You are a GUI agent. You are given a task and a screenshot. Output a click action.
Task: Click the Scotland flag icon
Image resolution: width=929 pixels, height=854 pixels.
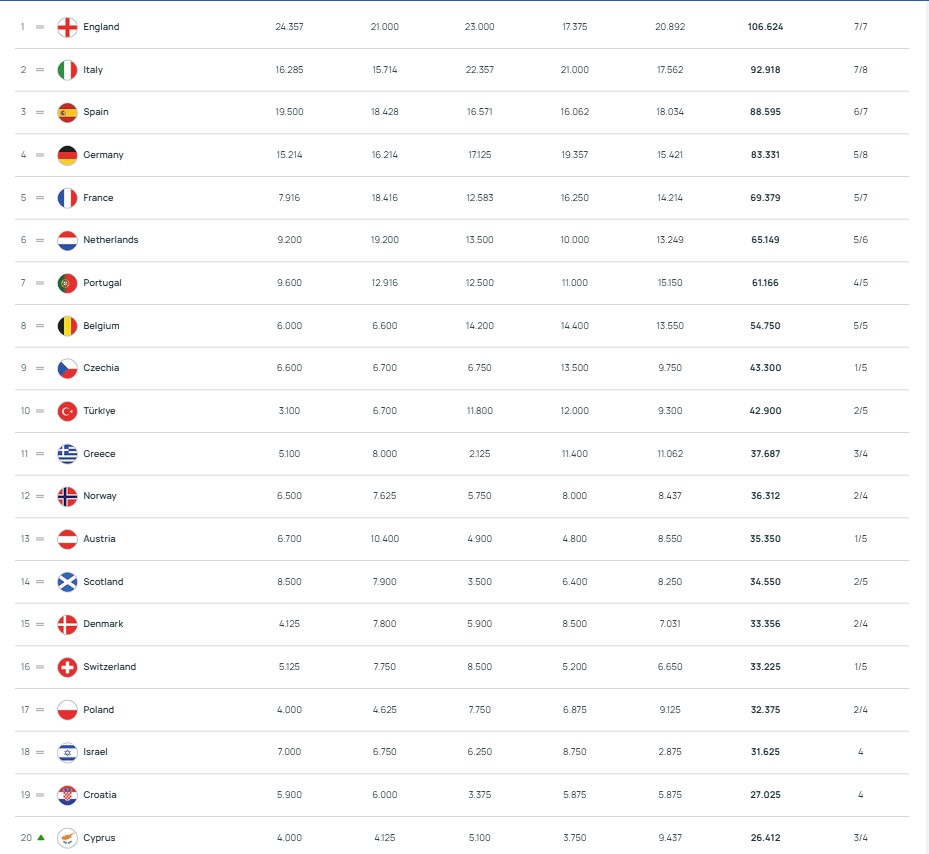(x=67, y=582)
